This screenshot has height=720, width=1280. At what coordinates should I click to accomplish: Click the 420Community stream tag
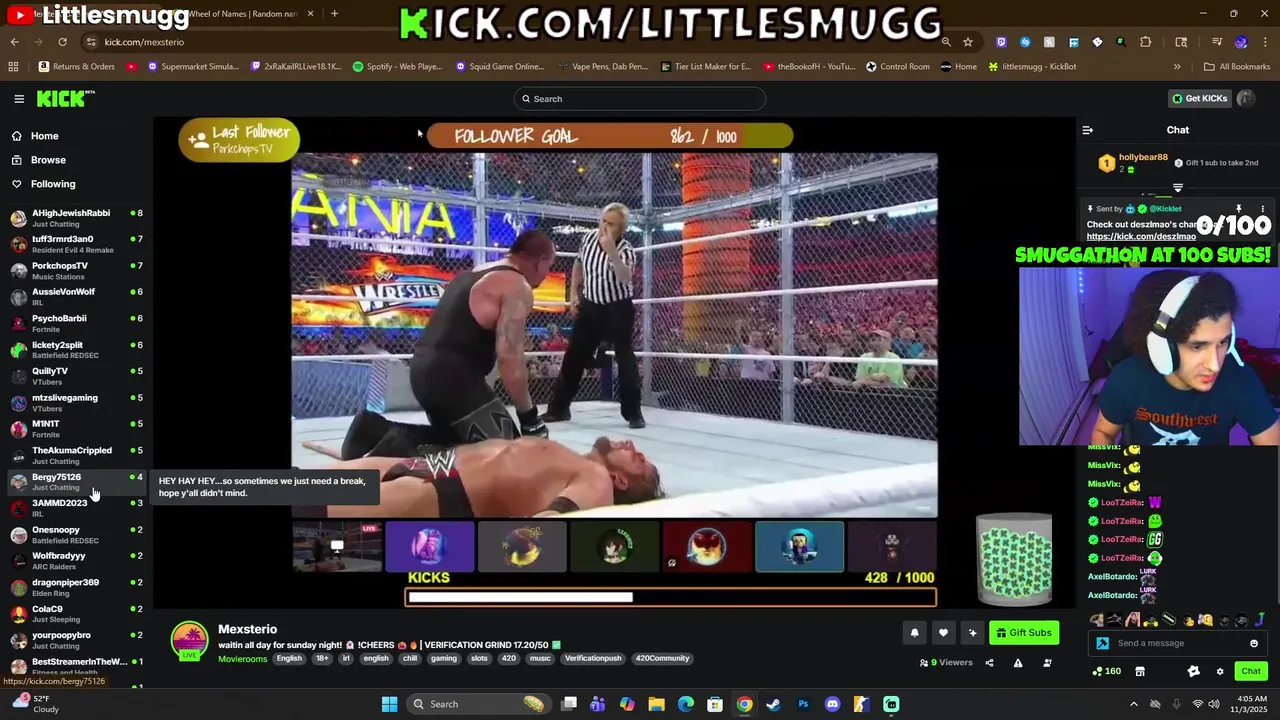click(x=662, y=659)
